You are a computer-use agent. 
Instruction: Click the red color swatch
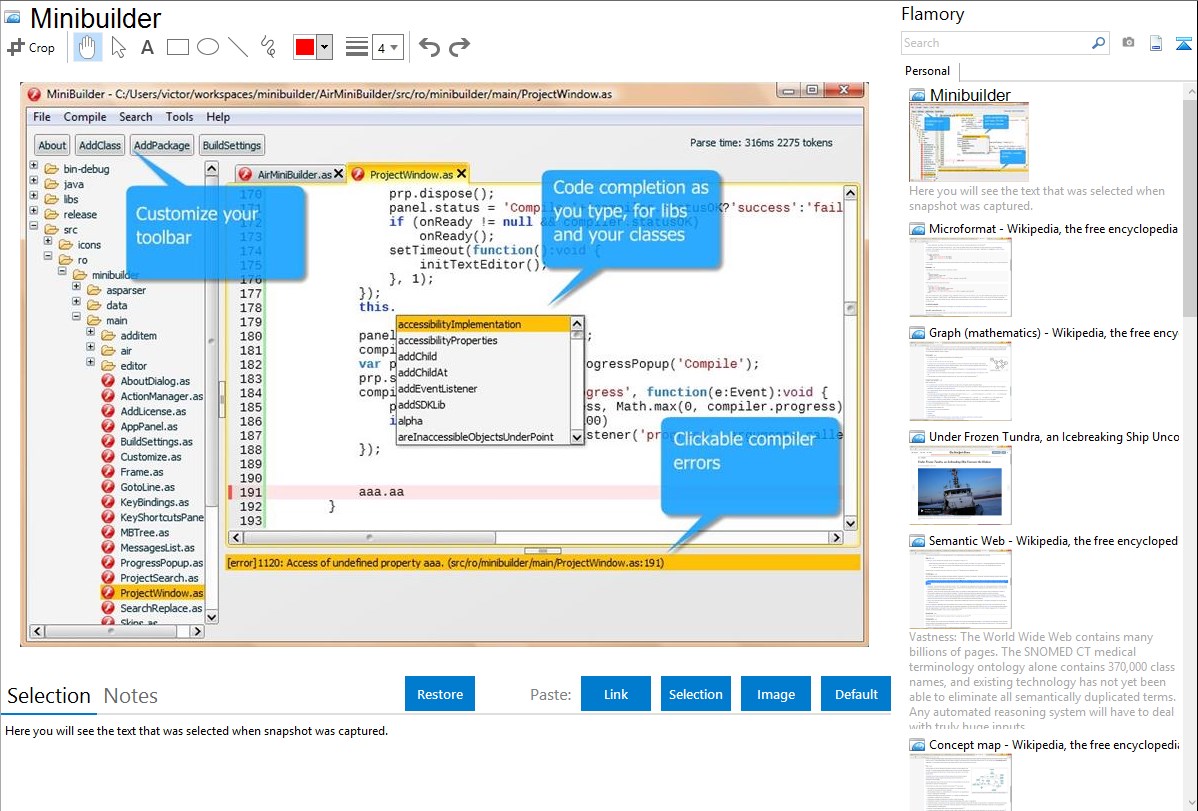[x=304, y=47]
